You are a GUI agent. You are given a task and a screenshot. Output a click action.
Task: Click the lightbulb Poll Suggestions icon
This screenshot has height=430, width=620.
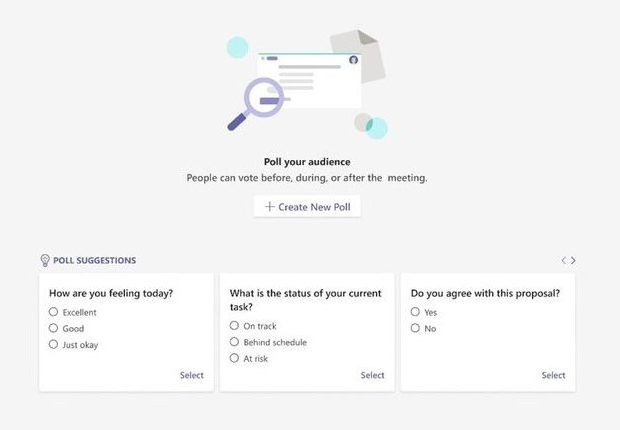45,261
